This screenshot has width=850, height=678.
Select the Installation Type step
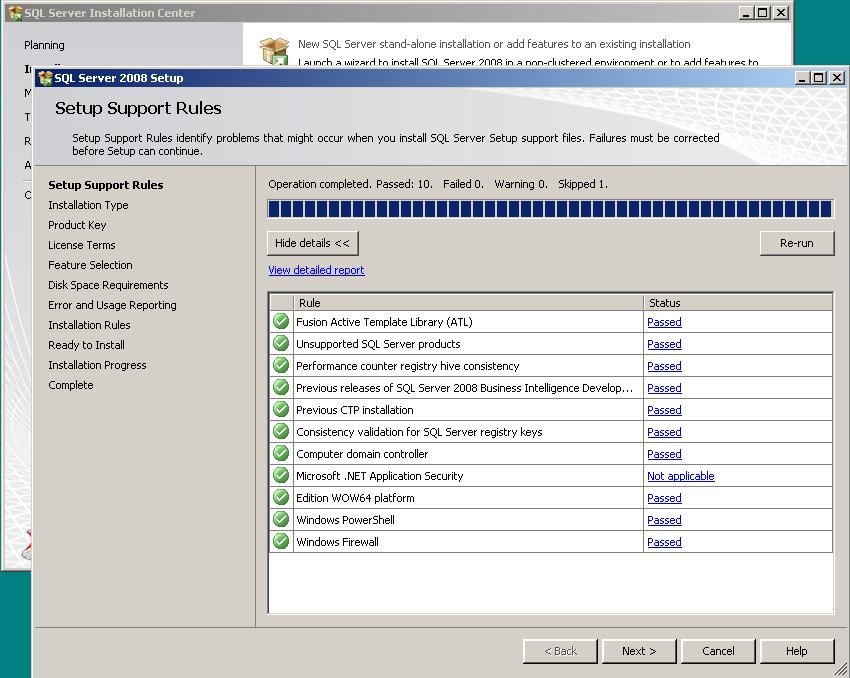(x=88, y=205)
